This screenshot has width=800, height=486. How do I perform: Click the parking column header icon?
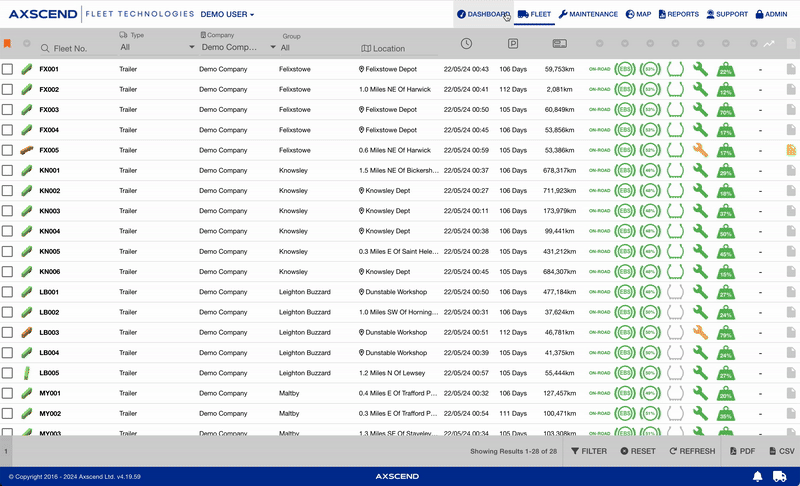(513, 44)
